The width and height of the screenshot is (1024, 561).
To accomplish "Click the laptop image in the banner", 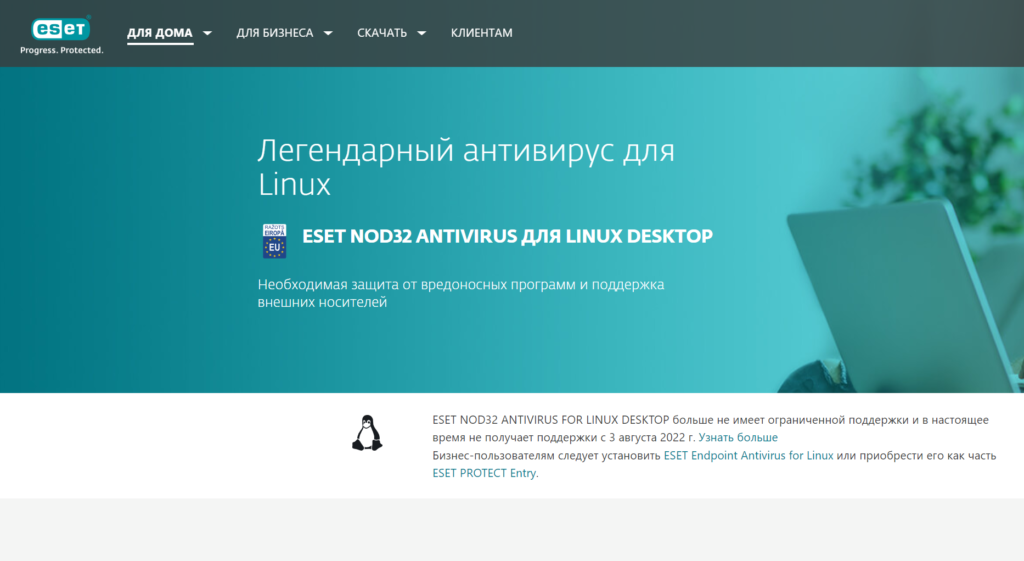I will tap(901, 297).
